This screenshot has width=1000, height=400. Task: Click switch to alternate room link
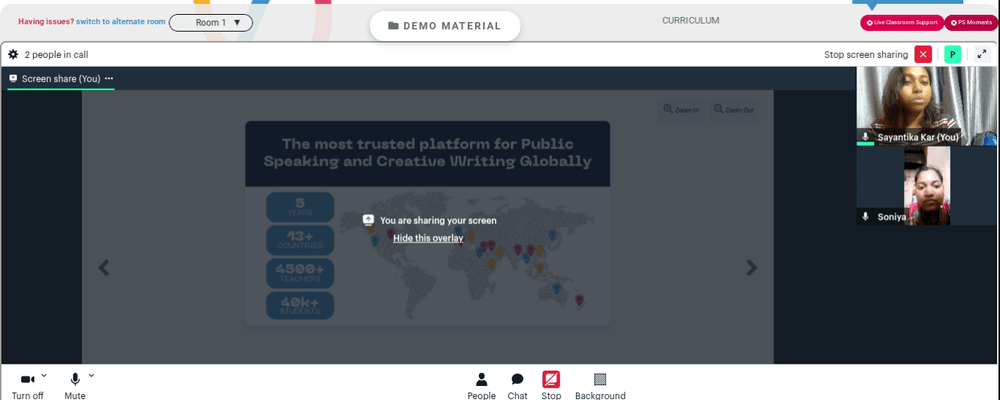click(x=121, y=22)
